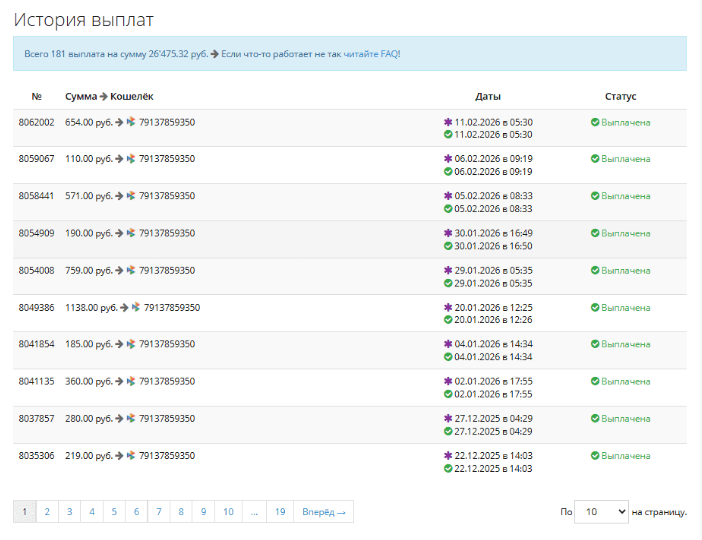Click the "Сумма → Кошелёк" column header
702x540 pixels.
tap(109, 96)
